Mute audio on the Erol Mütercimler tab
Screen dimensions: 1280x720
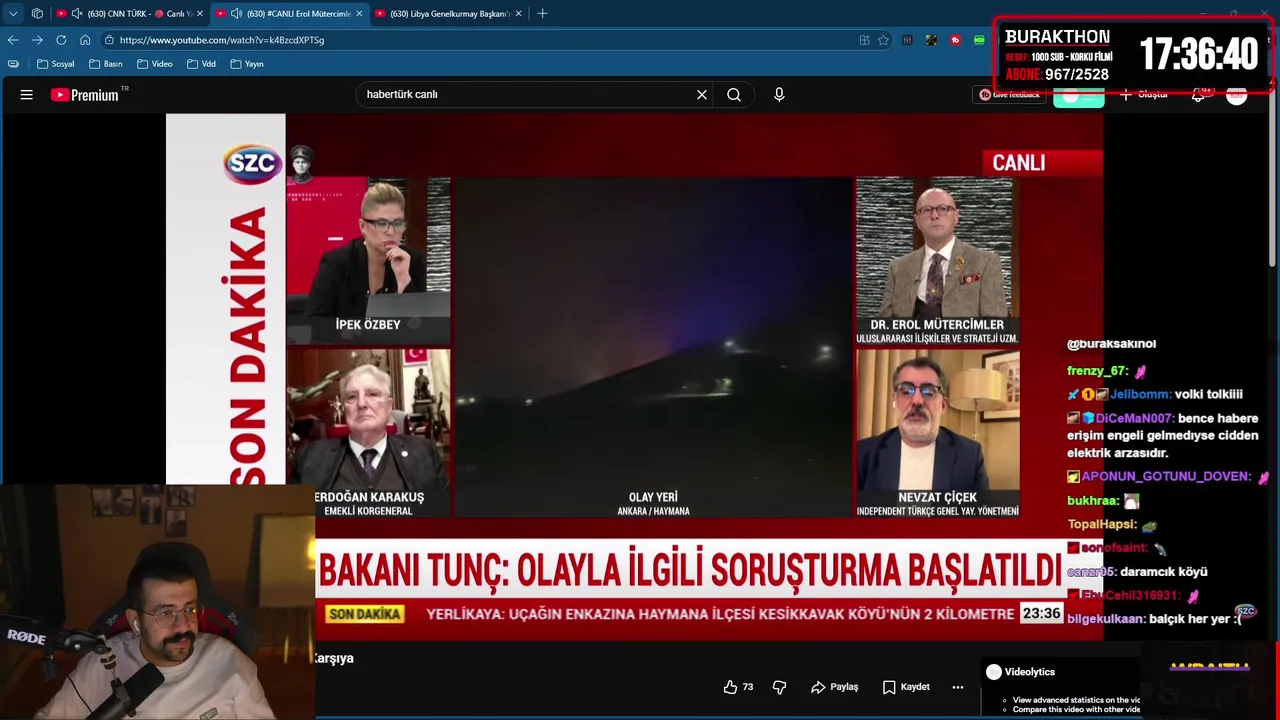click(236, 13)
